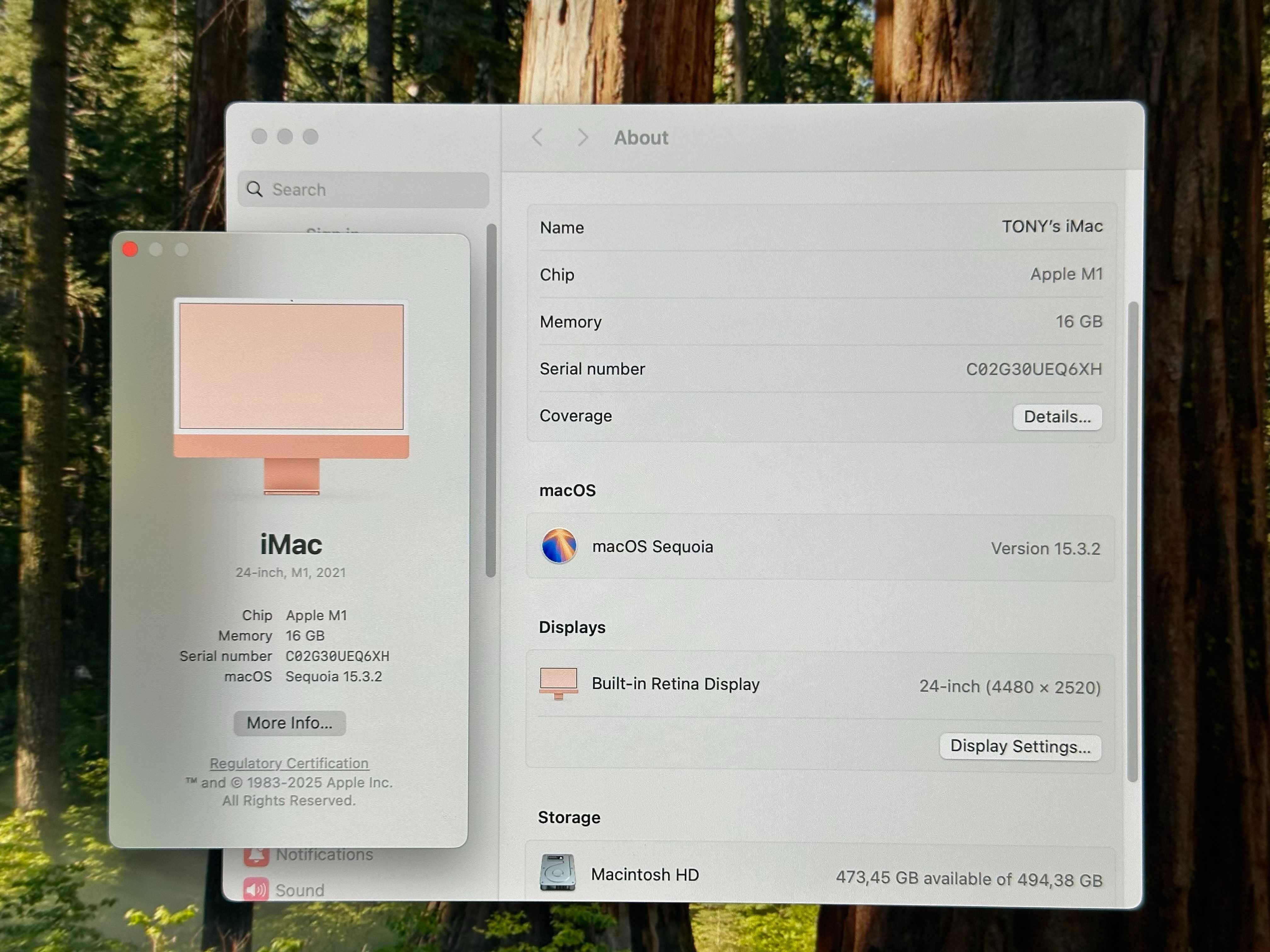This screenshot has height=952, width=1270.
Task: Click the pink iMac illustration in About window
Action: (291, 396)
